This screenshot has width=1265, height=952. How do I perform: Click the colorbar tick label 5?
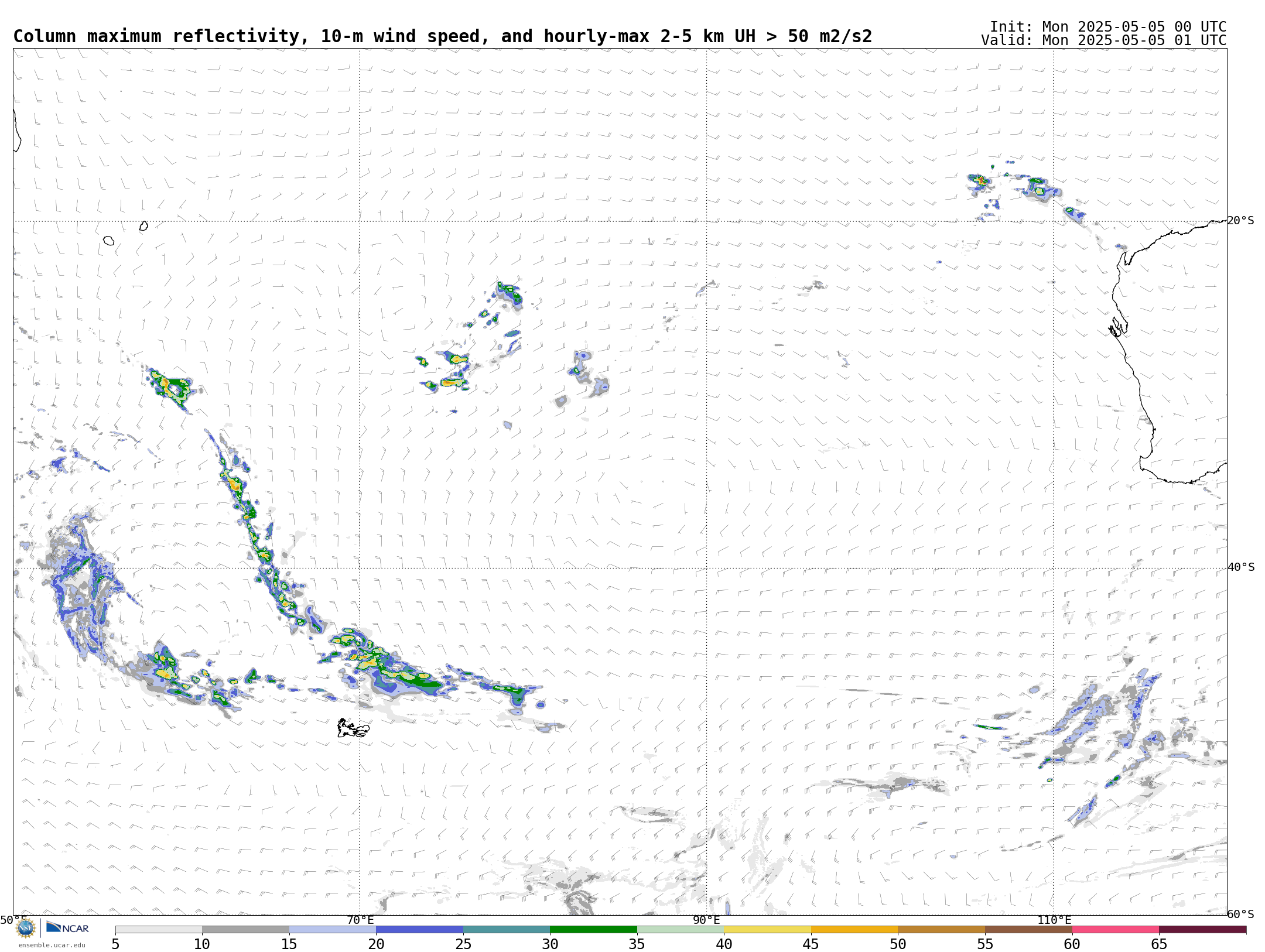click(x=115, y=944)
